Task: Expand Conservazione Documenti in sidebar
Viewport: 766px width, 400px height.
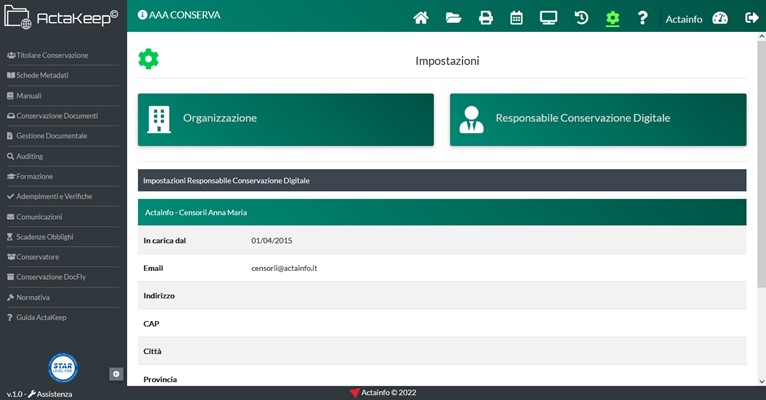Action: pos(56,116)
